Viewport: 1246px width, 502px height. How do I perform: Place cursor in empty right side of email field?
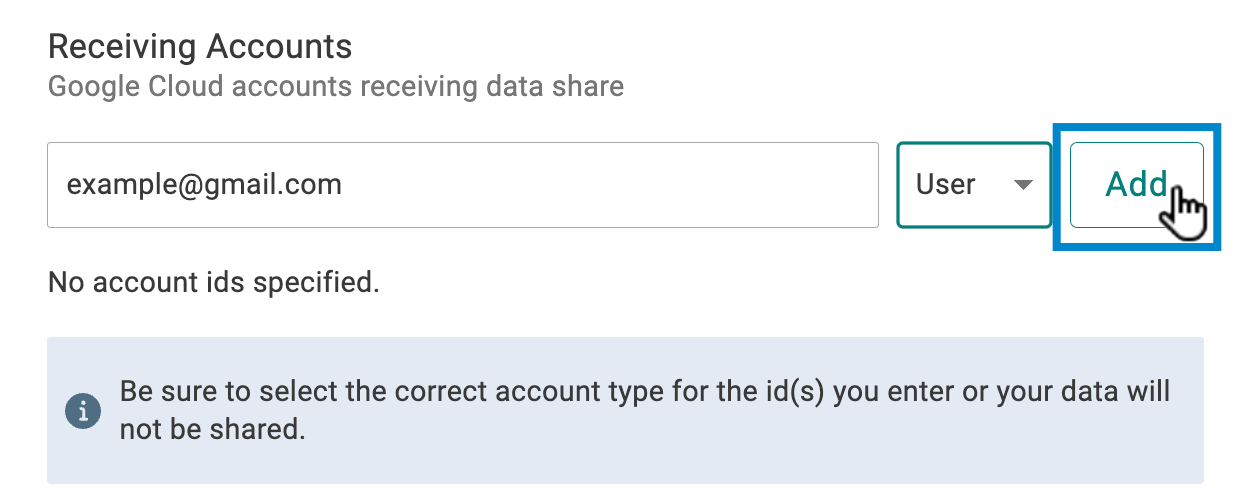tap(650, 185)
